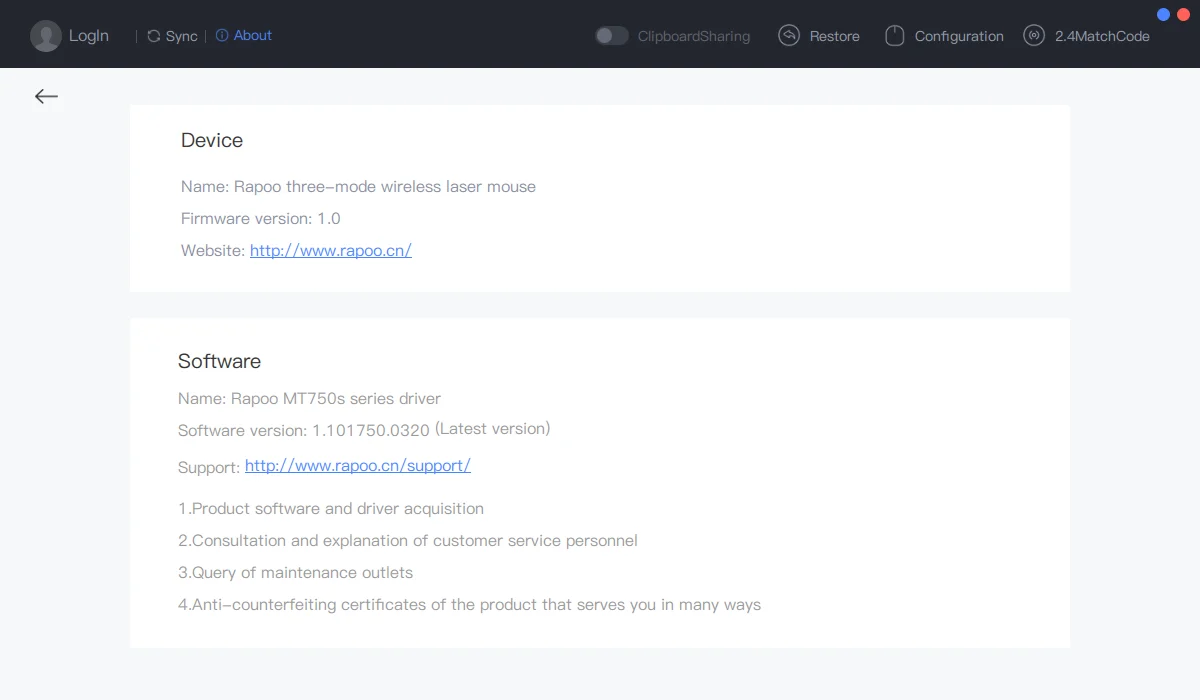
Task: Click the 2.4MatchCode wireless signal icon
Action: (1034, 36)
